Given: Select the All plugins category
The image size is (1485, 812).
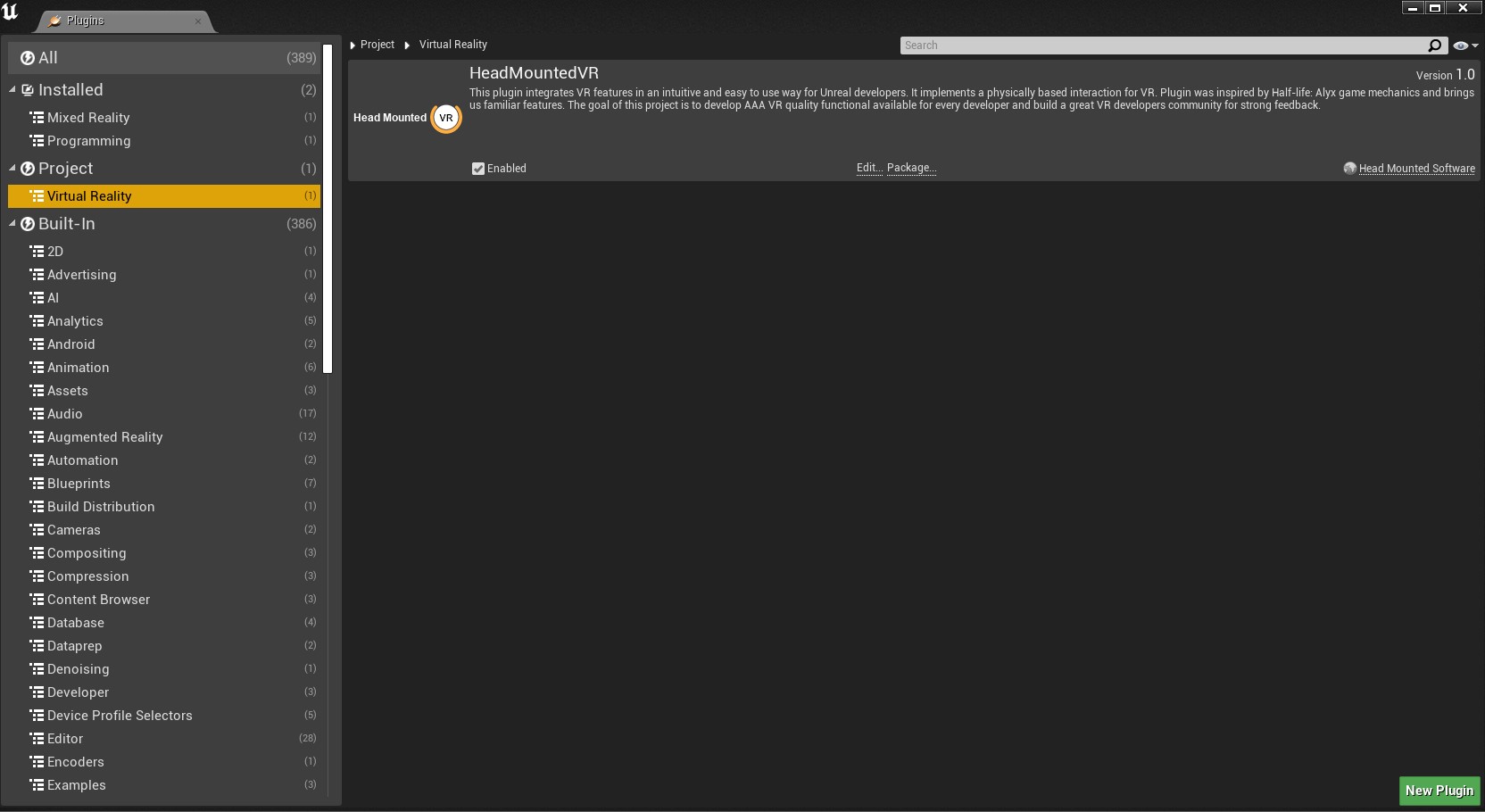Looking at the screenshot, I should (x=164, y=58).
